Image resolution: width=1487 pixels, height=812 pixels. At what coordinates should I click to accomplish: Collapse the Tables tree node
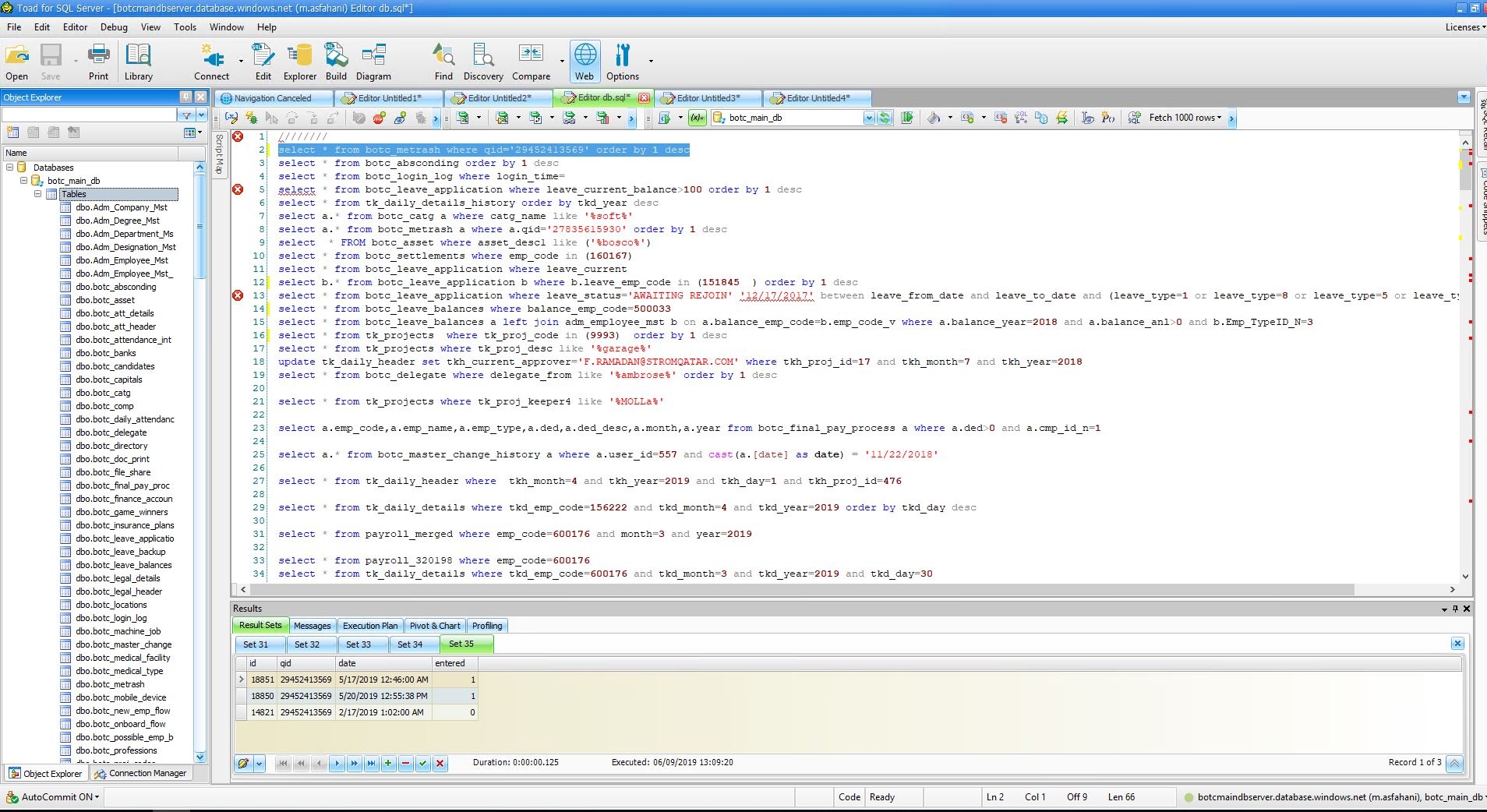coord(37,194)
